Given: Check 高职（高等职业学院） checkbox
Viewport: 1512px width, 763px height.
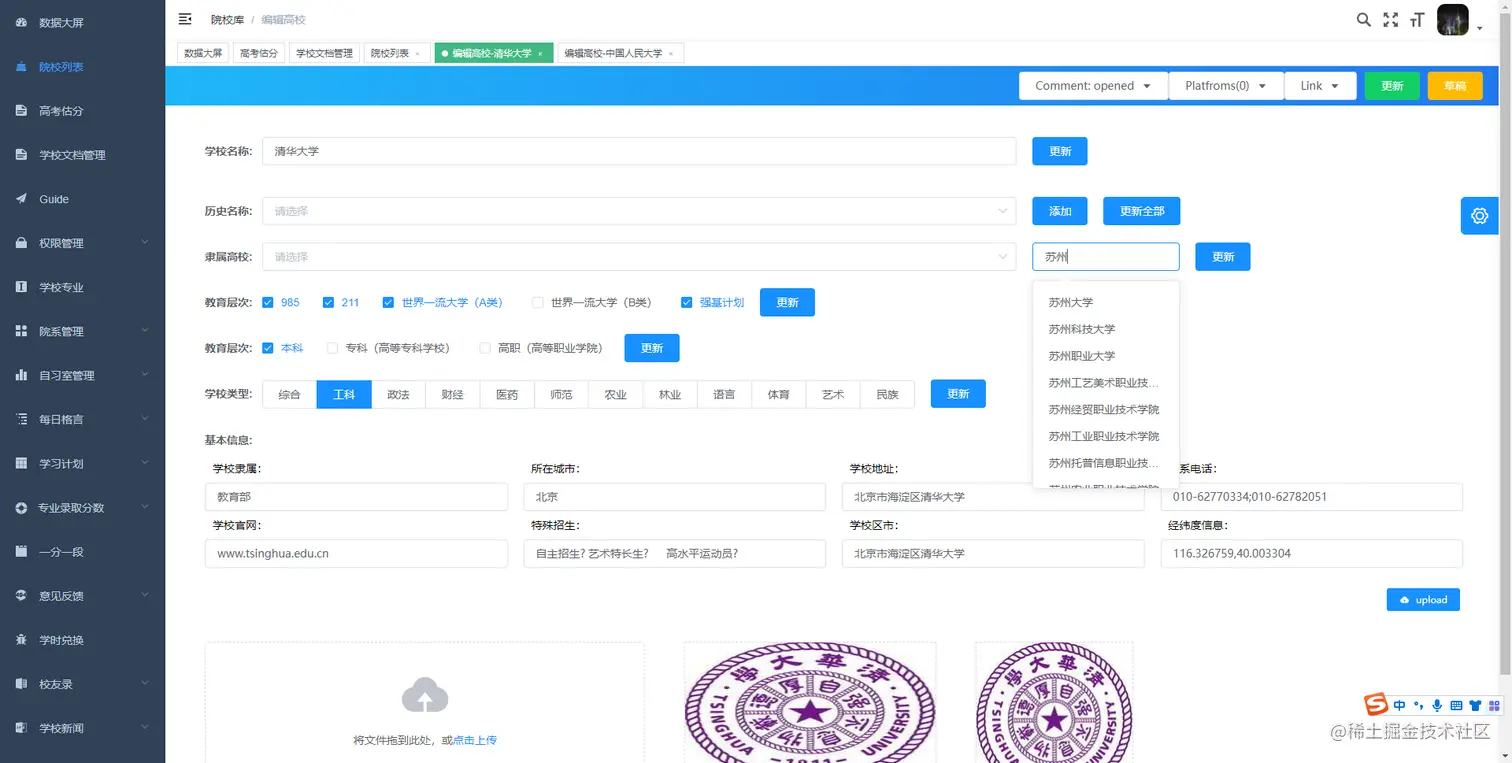Looking at the screenshot, I should coord(485,348).
